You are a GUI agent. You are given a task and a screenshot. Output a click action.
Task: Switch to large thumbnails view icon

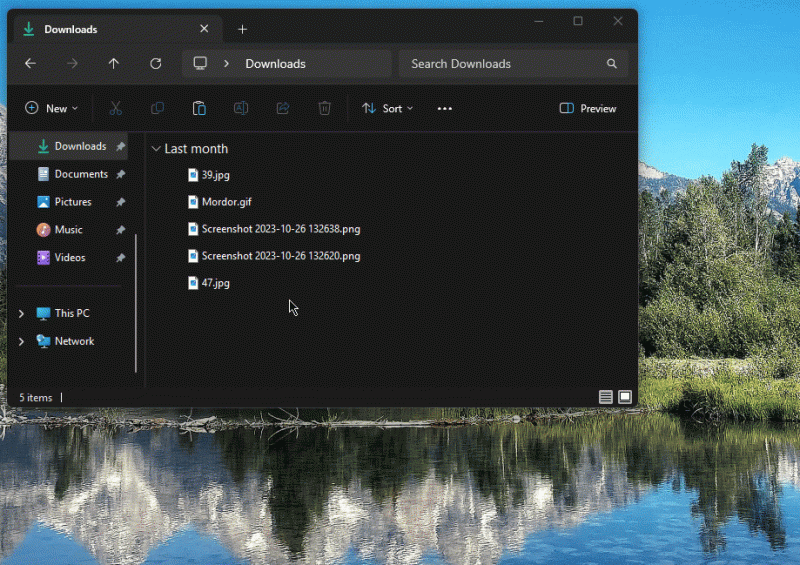625,397
